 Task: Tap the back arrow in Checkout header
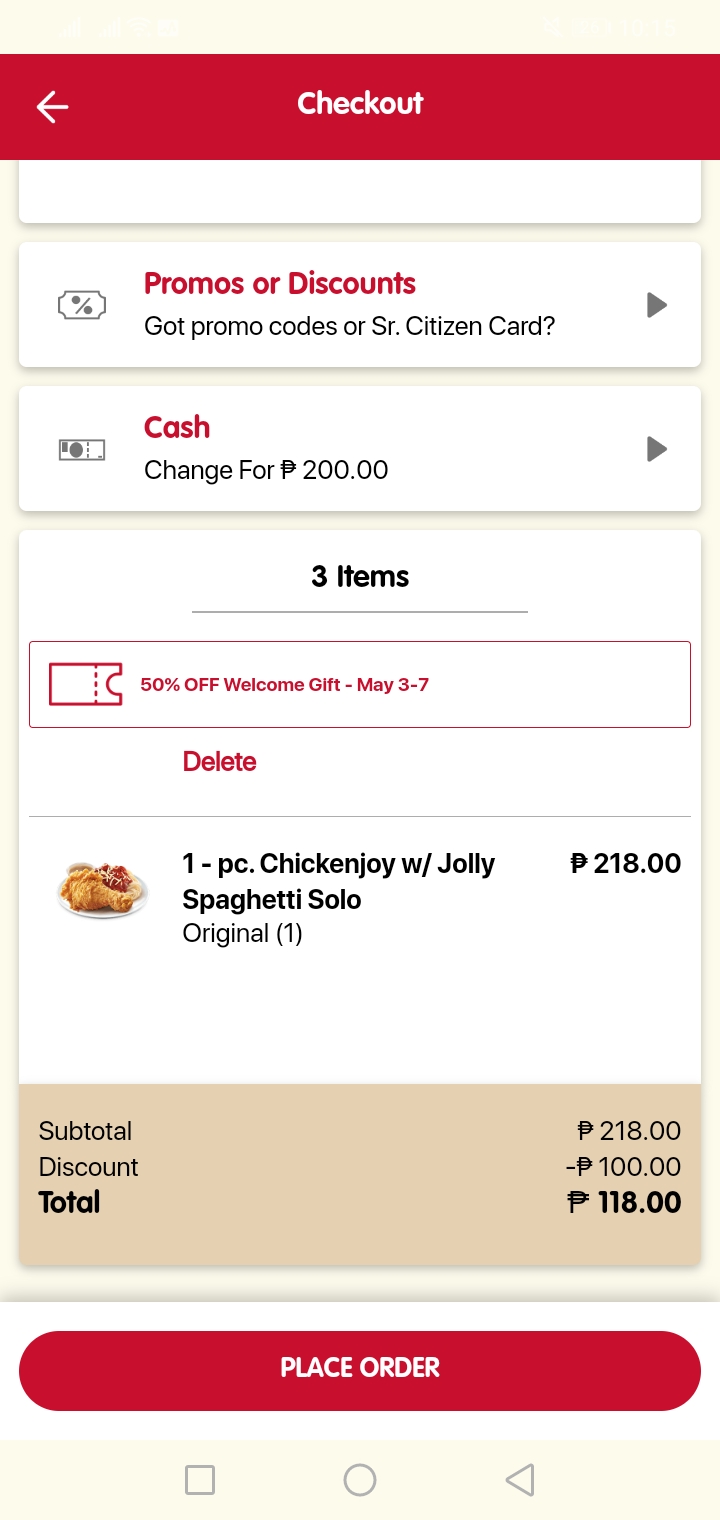(x=52, y=107)
